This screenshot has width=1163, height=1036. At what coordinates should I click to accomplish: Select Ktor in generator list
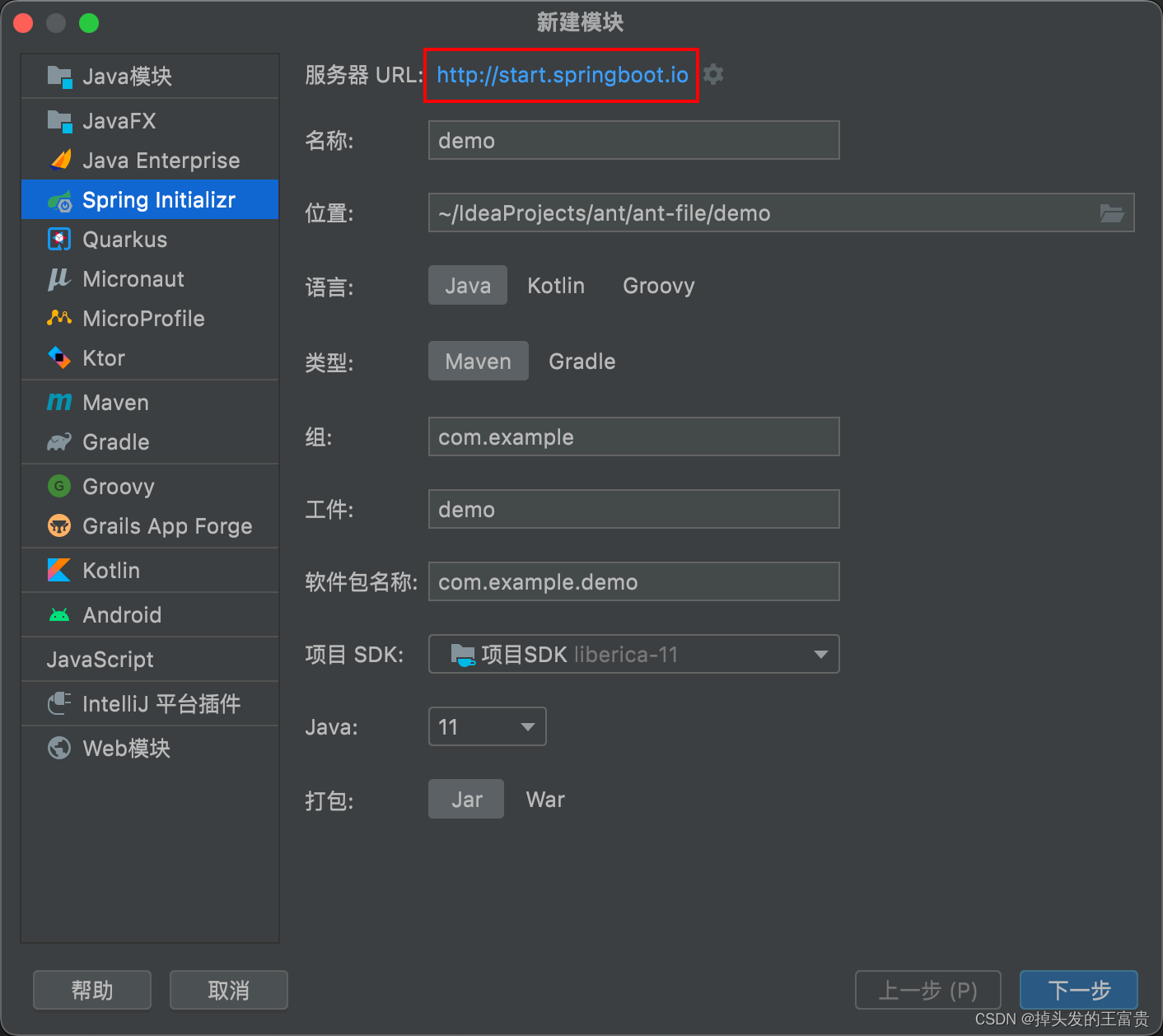pyautogui.click(x=150, y=358)
